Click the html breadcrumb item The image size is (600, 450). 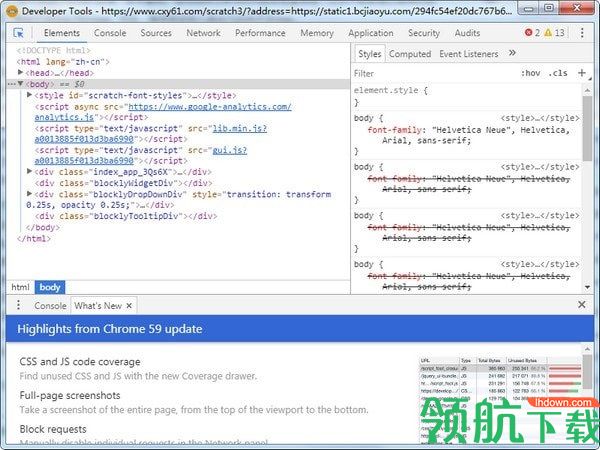click(20, 287)
